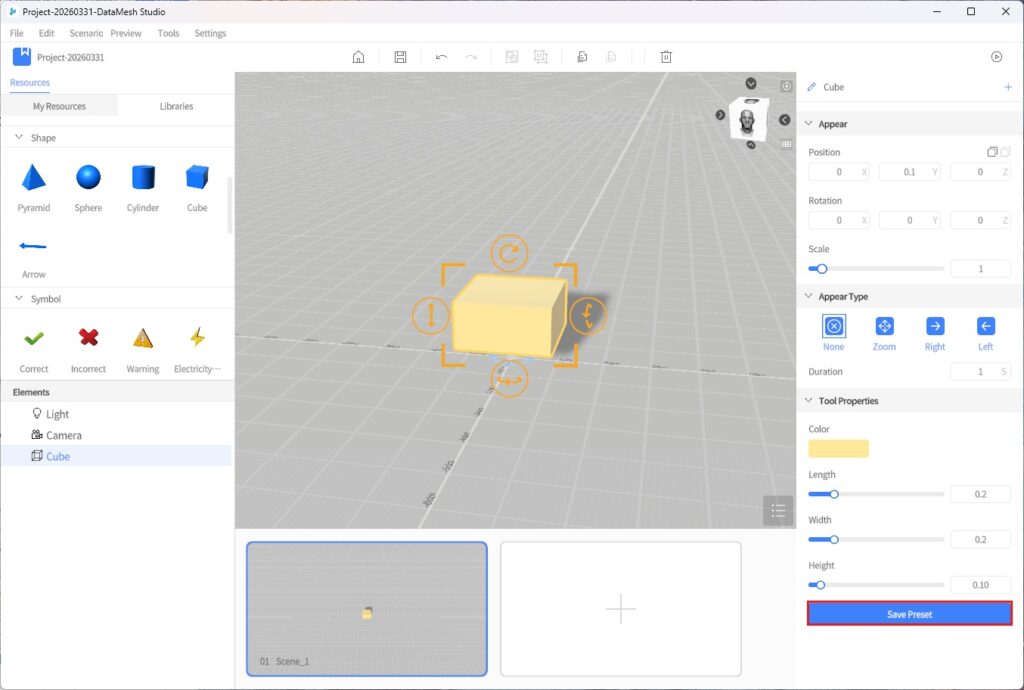Switch to the My Resources tab
This screenshot has width=1024, height=690.
(x=59, y=106)
